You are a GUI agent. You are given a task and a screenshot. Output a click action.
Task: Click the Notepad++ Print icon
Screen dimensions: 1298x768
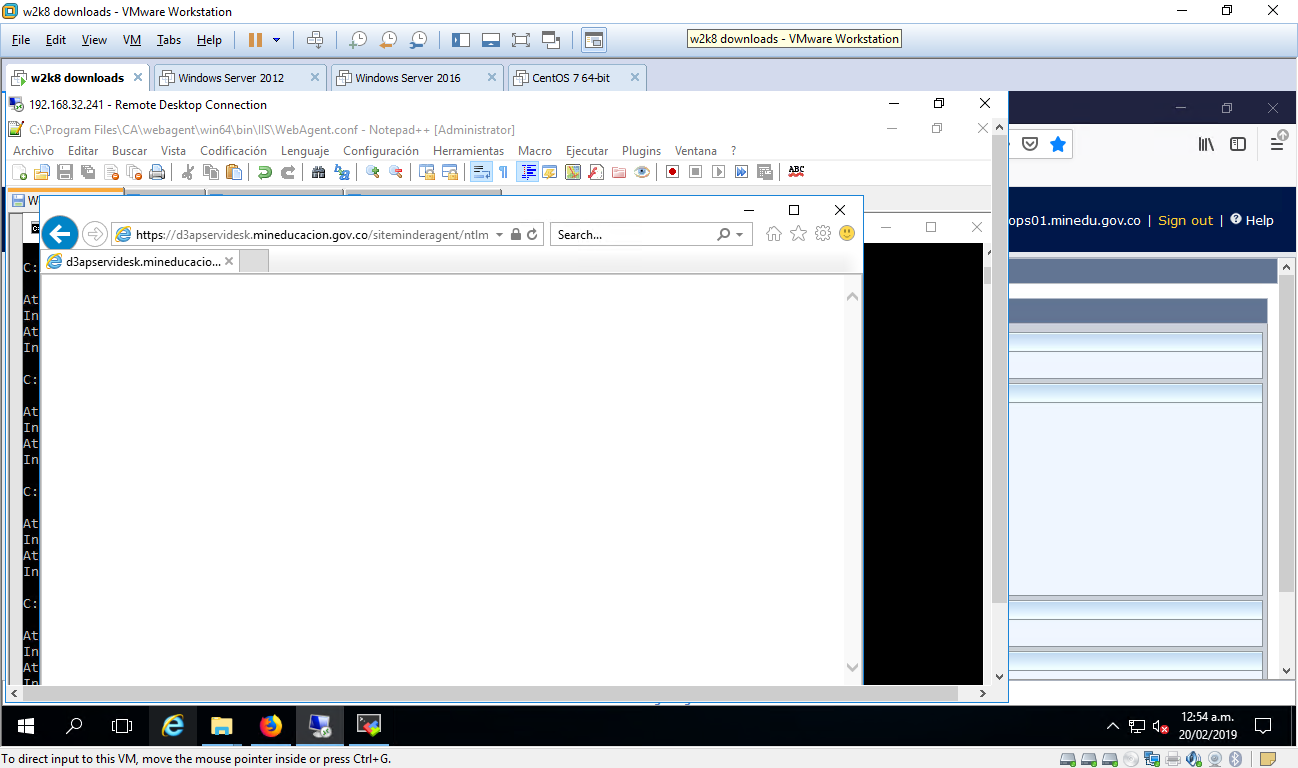tap(156, 172)
